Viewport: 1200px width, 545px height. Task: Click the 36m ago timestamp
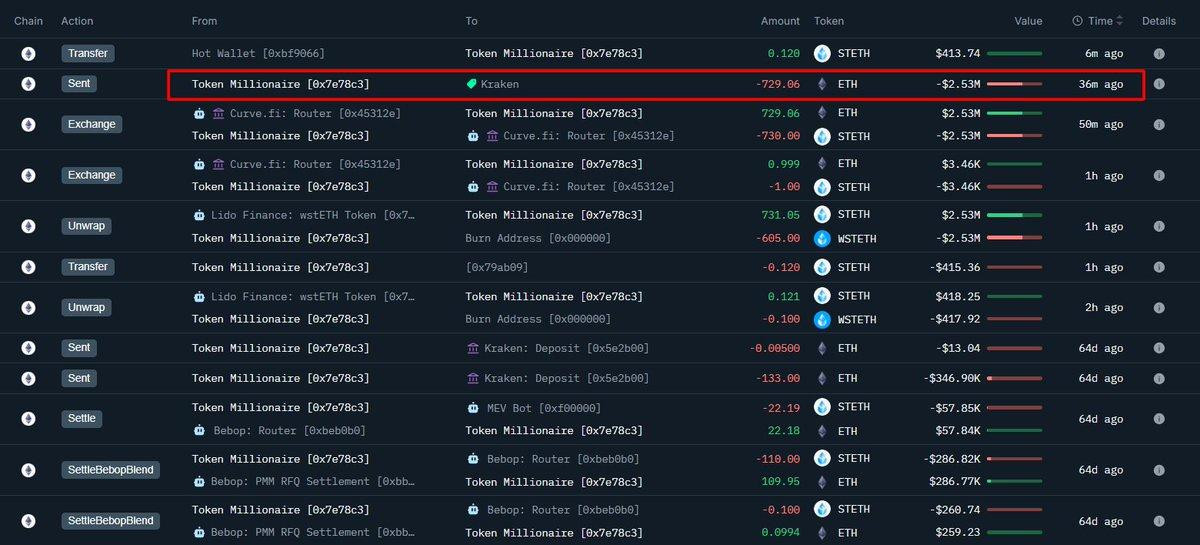[1101, 84]
